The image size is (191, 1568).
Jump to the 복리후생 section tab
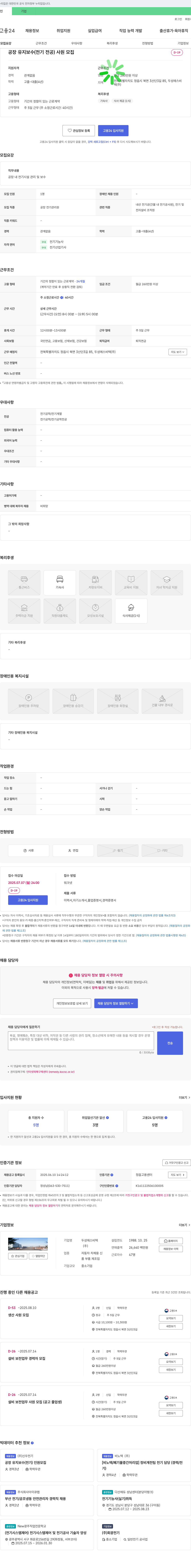tap(112, 43)
